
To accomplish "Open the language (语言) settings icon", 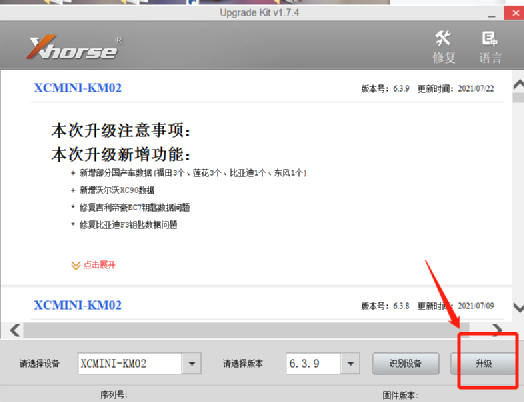I will coord(490,47).
